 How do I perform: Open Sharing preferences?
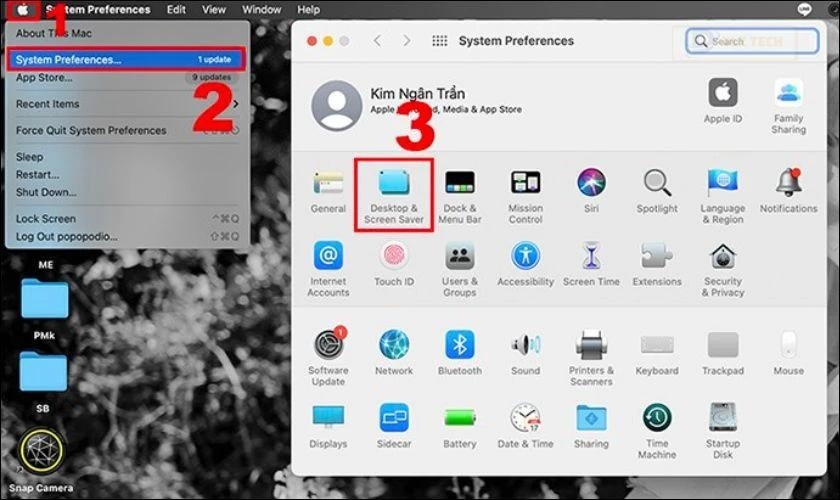click(x=591, y=427)
